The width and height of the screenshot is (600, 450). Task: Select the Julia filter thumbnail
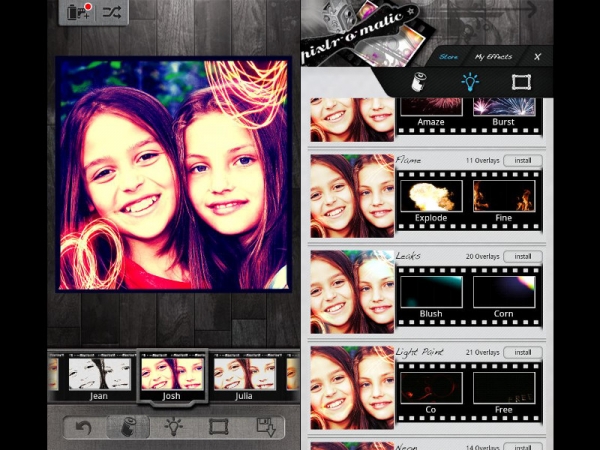click(x=244, y=376)
